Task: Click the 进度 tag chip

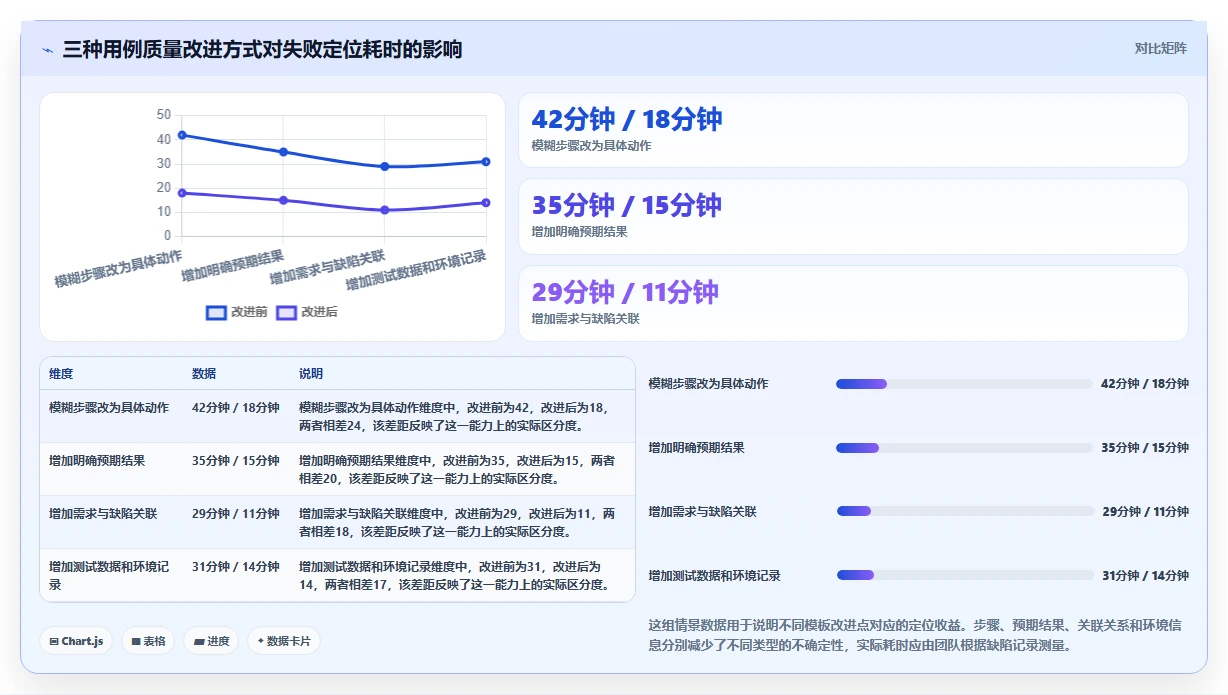Action: point(211,641)
